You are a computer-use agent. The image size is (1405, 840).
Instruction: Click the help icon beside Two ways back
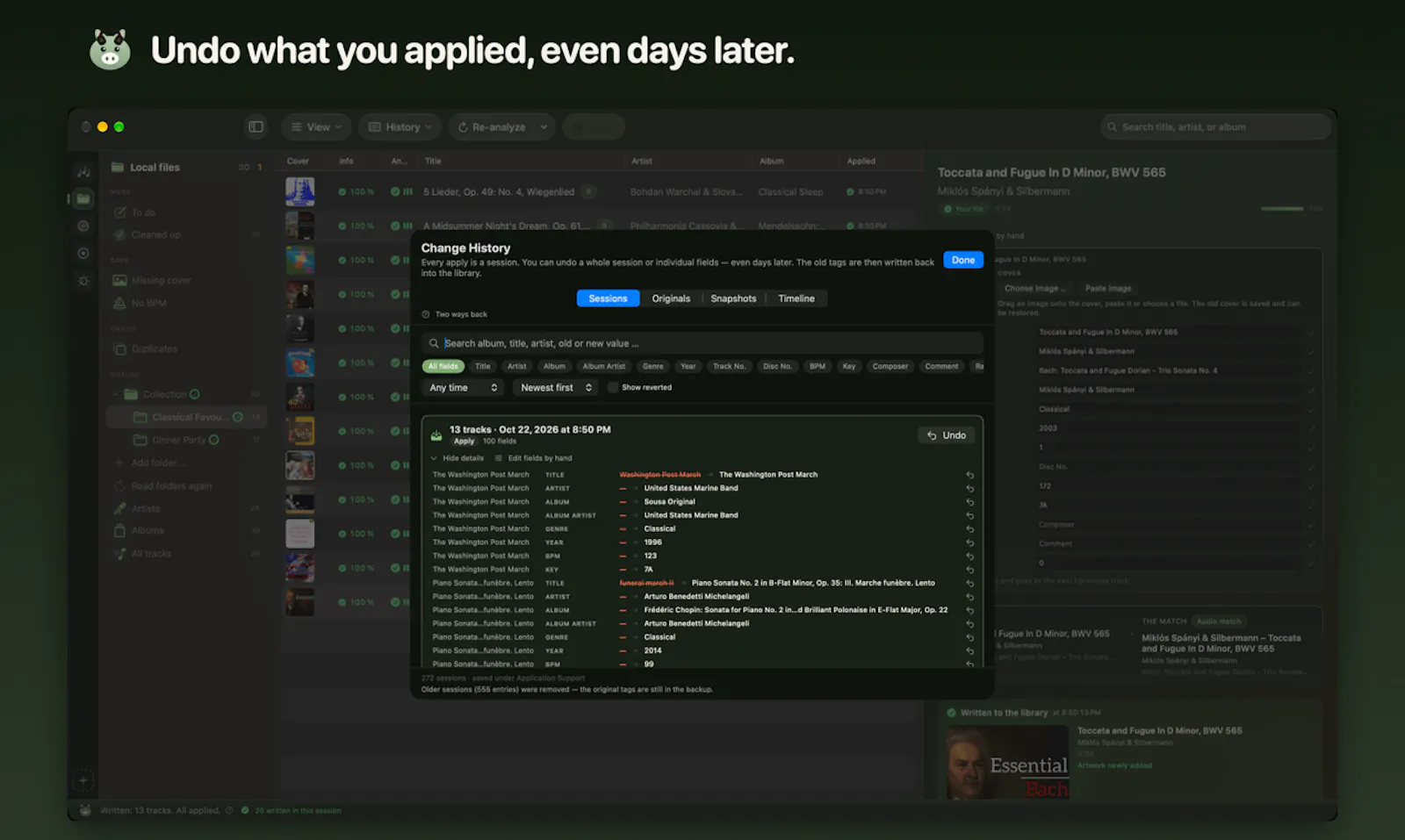coord(426,314)
